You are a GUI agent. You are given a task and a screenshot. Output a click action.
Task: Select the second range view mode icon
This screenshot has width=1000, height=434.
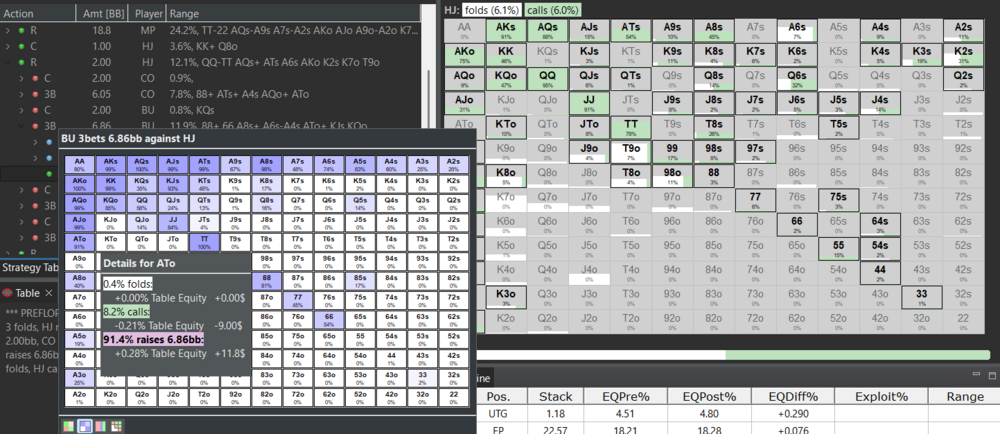[x=85, y=425]
